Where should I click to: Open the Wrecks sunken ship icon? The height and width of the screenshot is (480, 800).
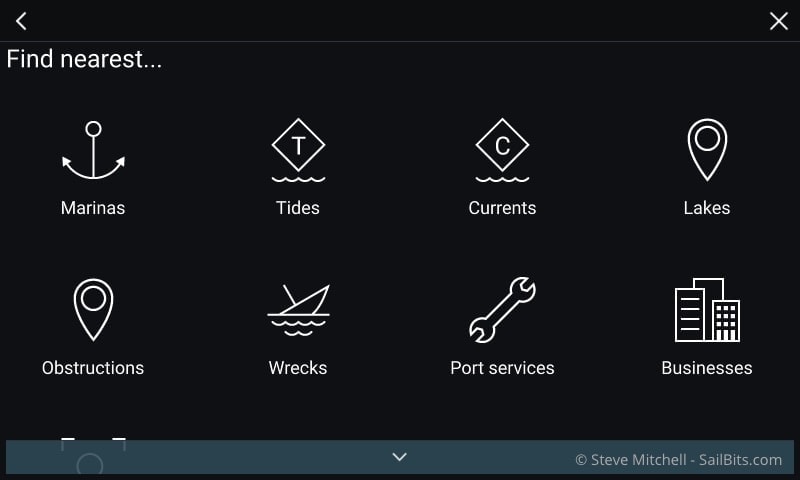pyautogui.click(x=298, y=310)
